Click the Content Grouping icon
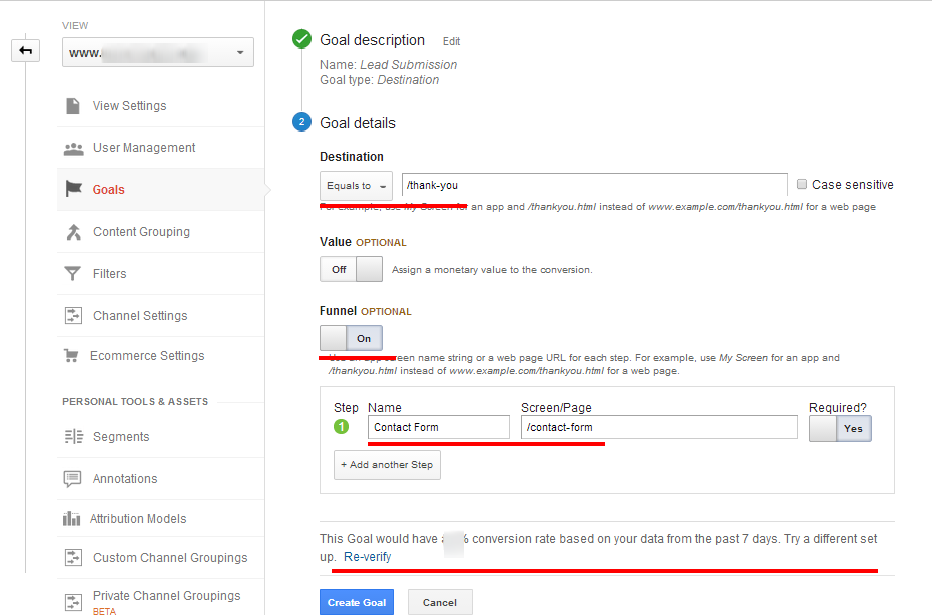Image resolution: width=932 pixels, height=615 pixels. coord(73,232)
